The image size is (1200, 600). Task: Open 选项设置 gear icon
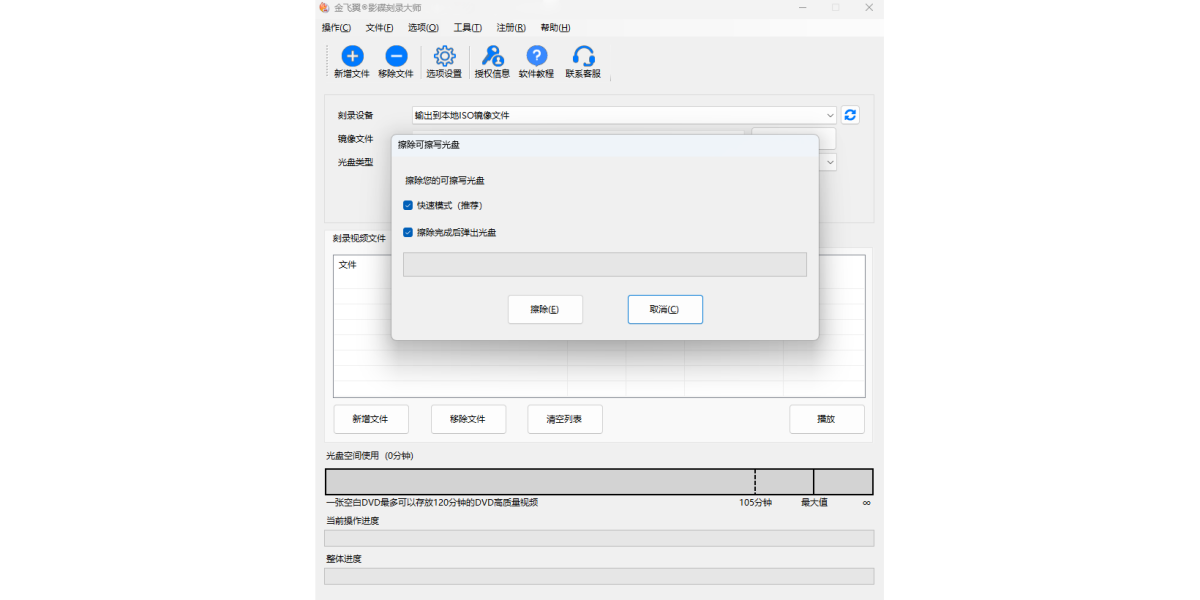pyautogui.click(x=444, y=56)
